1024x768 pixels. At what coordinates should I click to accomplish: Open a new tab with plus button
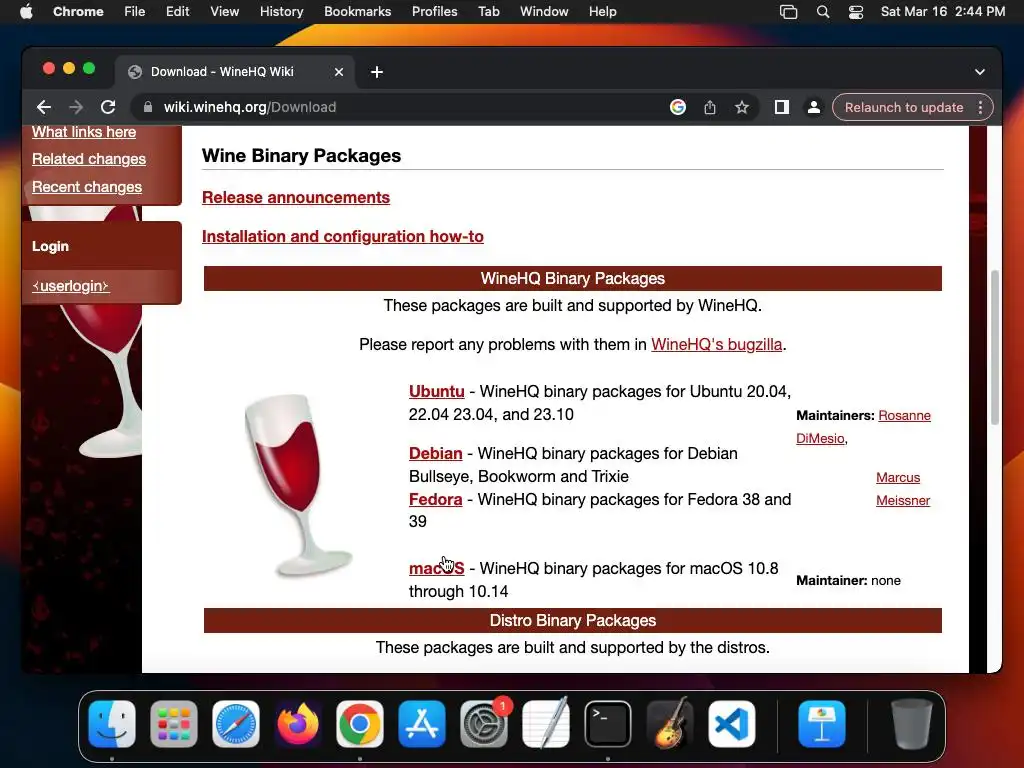pyautogui.click(x=377, y=72)
